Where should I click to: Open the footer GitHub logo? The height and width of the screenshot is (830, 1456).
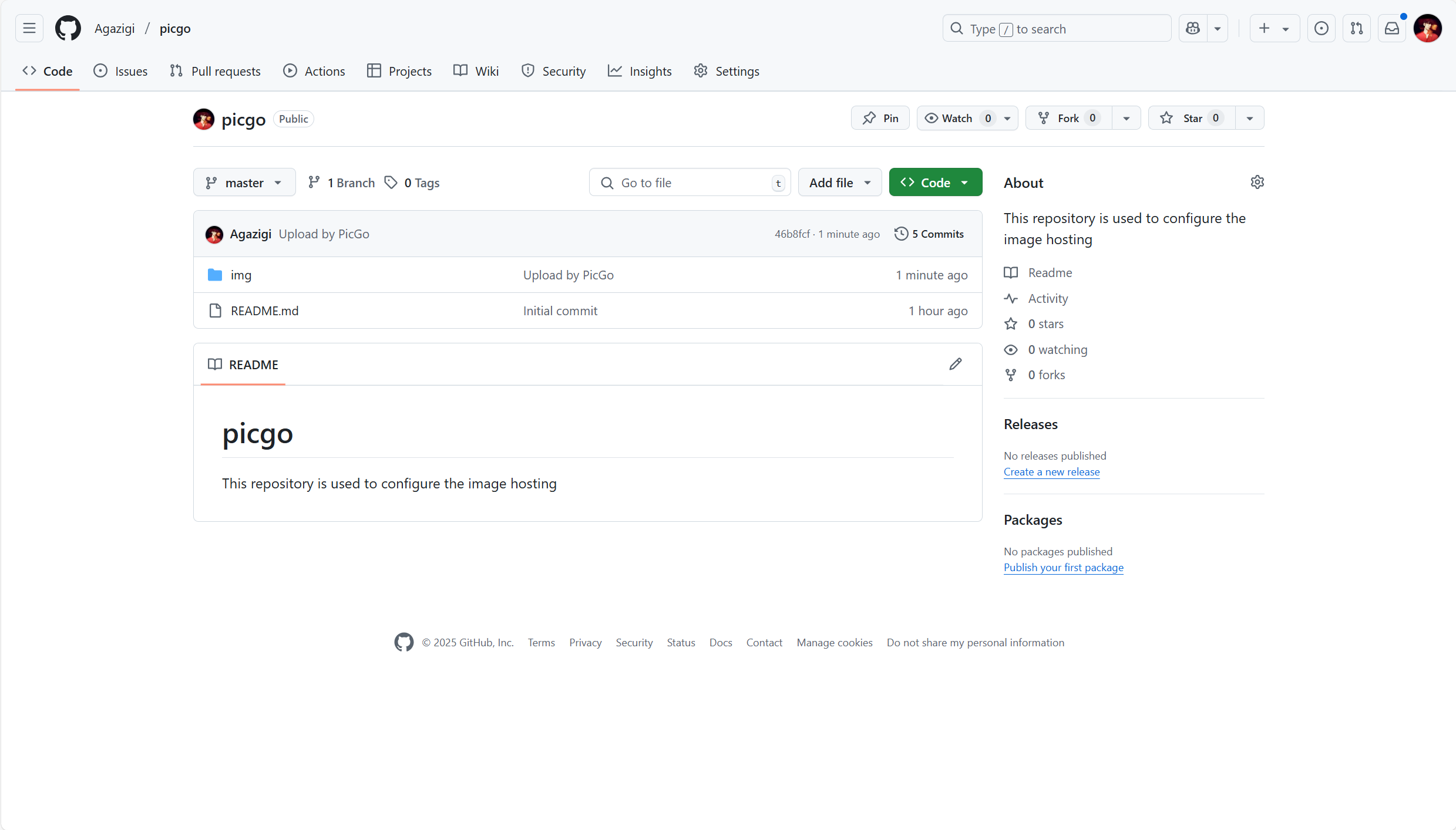coord(403,642)
